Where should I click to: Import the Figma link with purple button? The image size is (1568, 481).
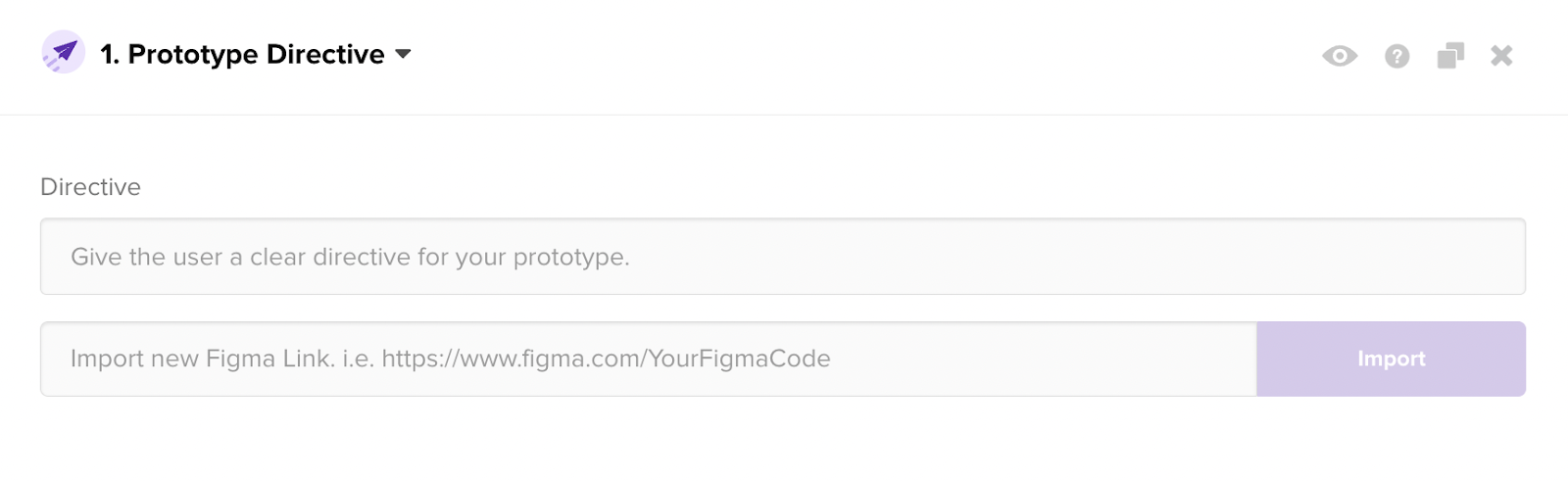[1391, 359]
